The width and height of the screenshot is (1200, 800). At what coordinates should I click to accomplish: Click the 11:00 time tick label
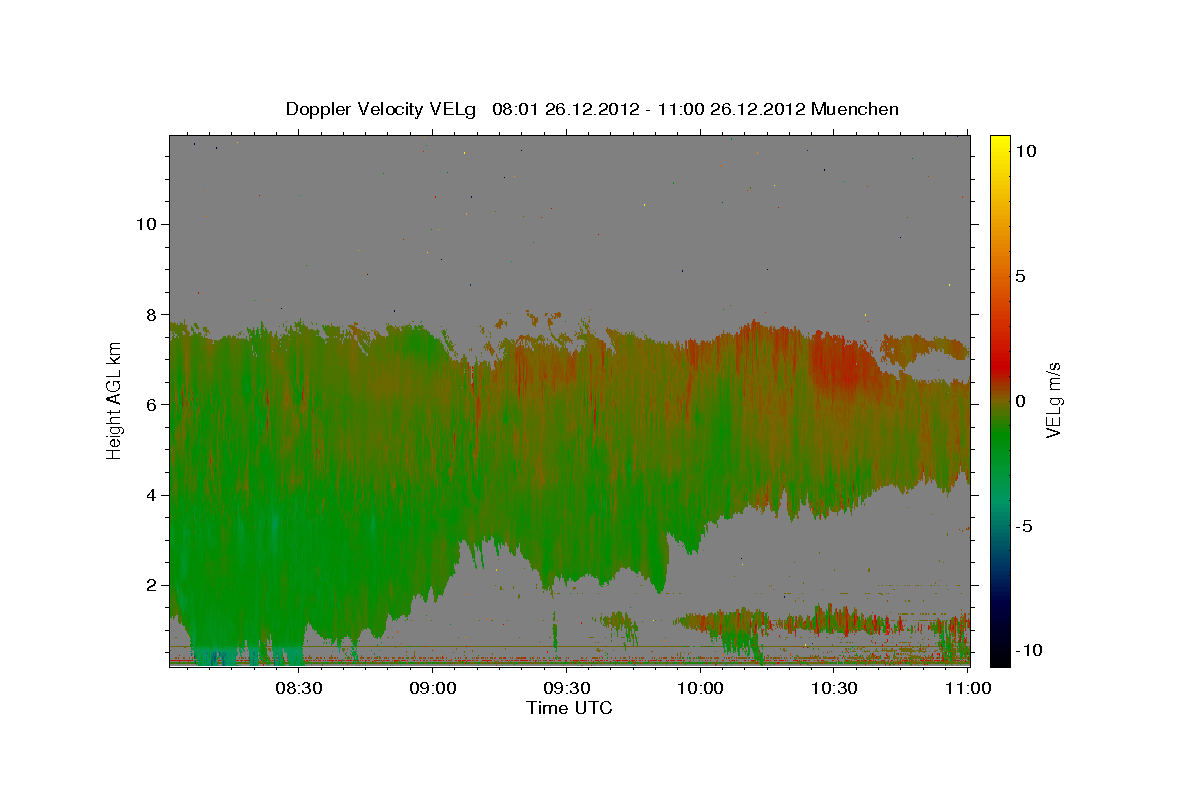pos(967,688)
